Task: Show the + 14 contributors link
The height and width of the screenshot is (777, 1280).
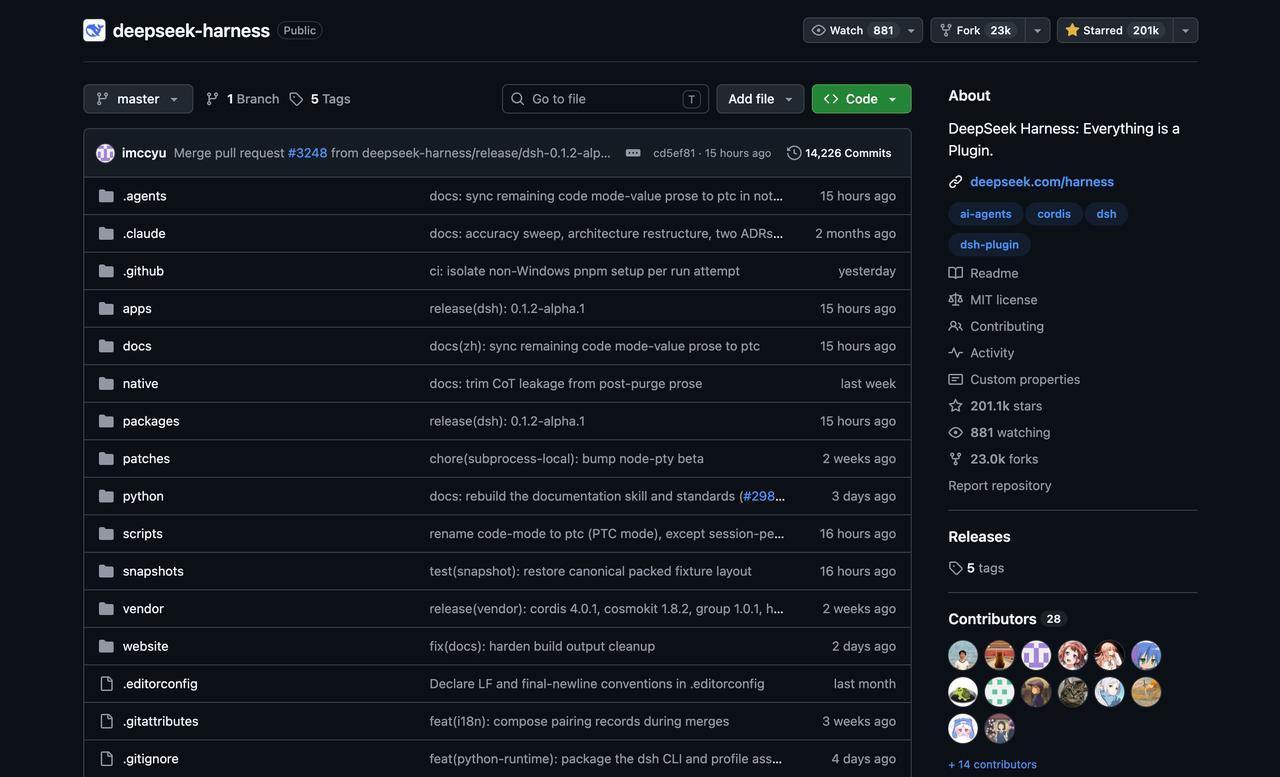Action: 992,764
